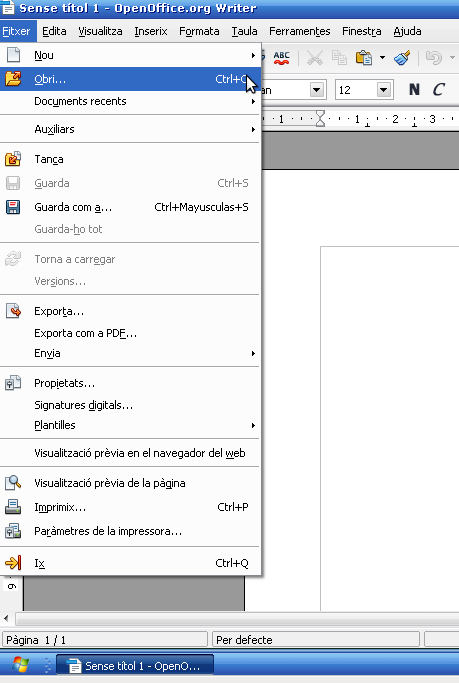The height and width of the screenshot is (683, 459).
Task: Open the Fitxer menu
Action: (17, 31)
